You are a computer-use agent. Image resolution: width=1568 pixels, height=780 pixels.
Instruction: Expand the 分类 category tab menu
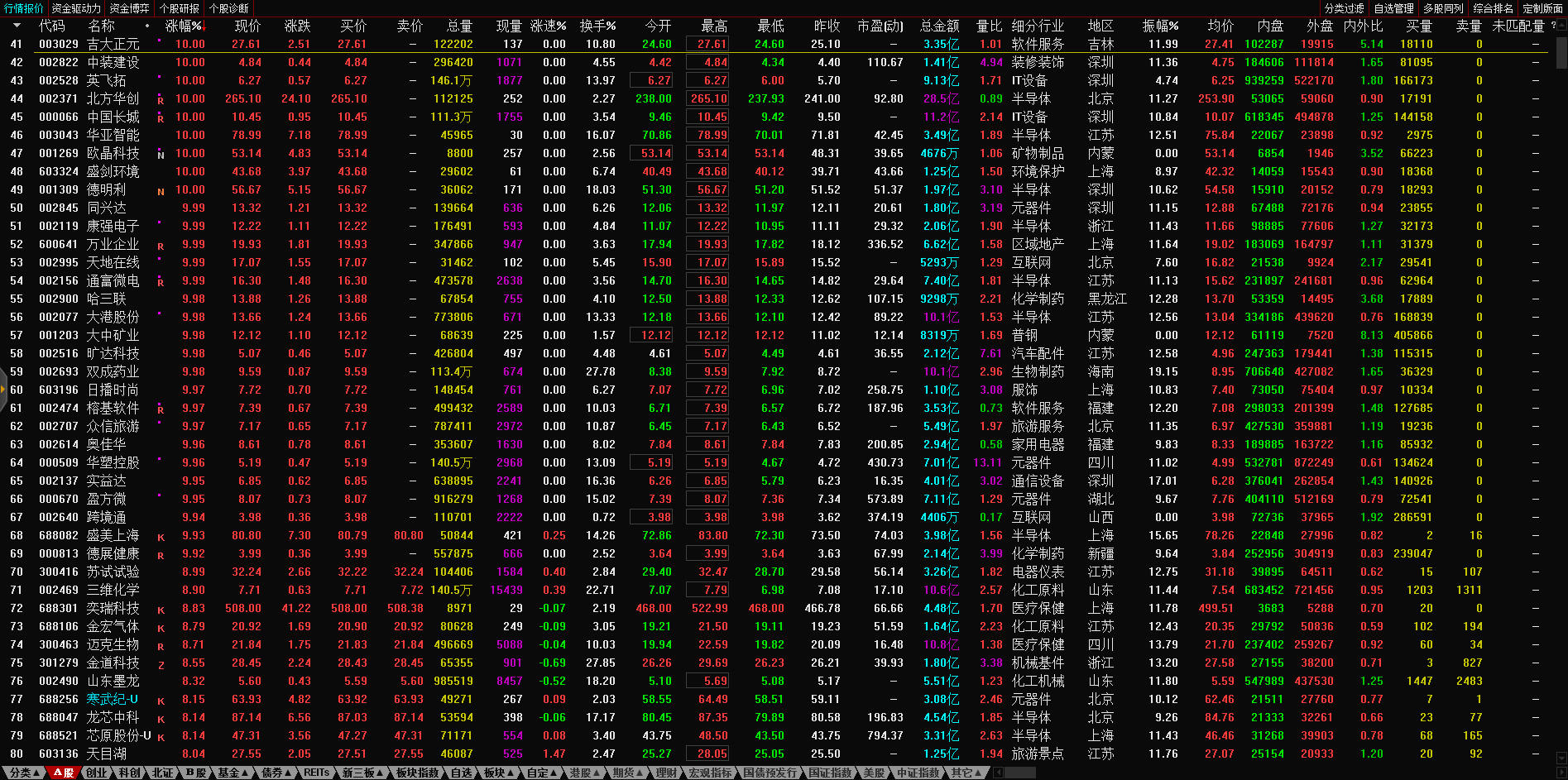[x=25, y=773]
